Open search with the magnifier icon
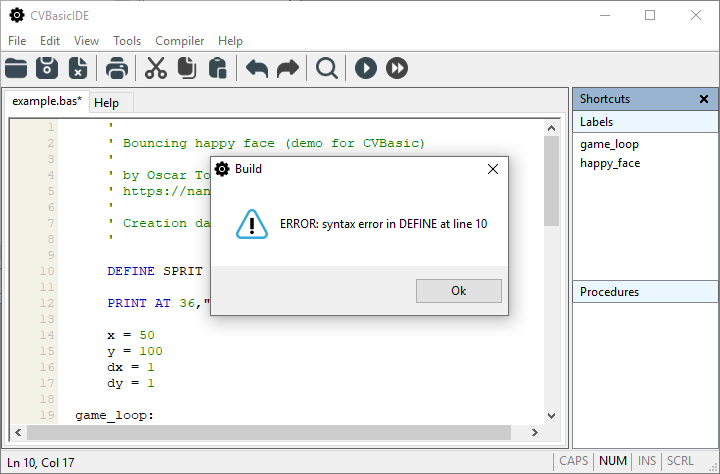The image size is (720, 474). (326, 68)
